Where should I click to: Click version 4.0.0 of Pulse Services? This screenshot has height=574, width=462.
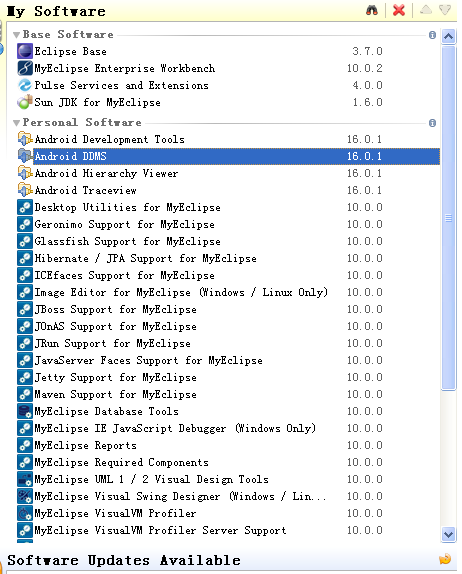click(367, 85)
